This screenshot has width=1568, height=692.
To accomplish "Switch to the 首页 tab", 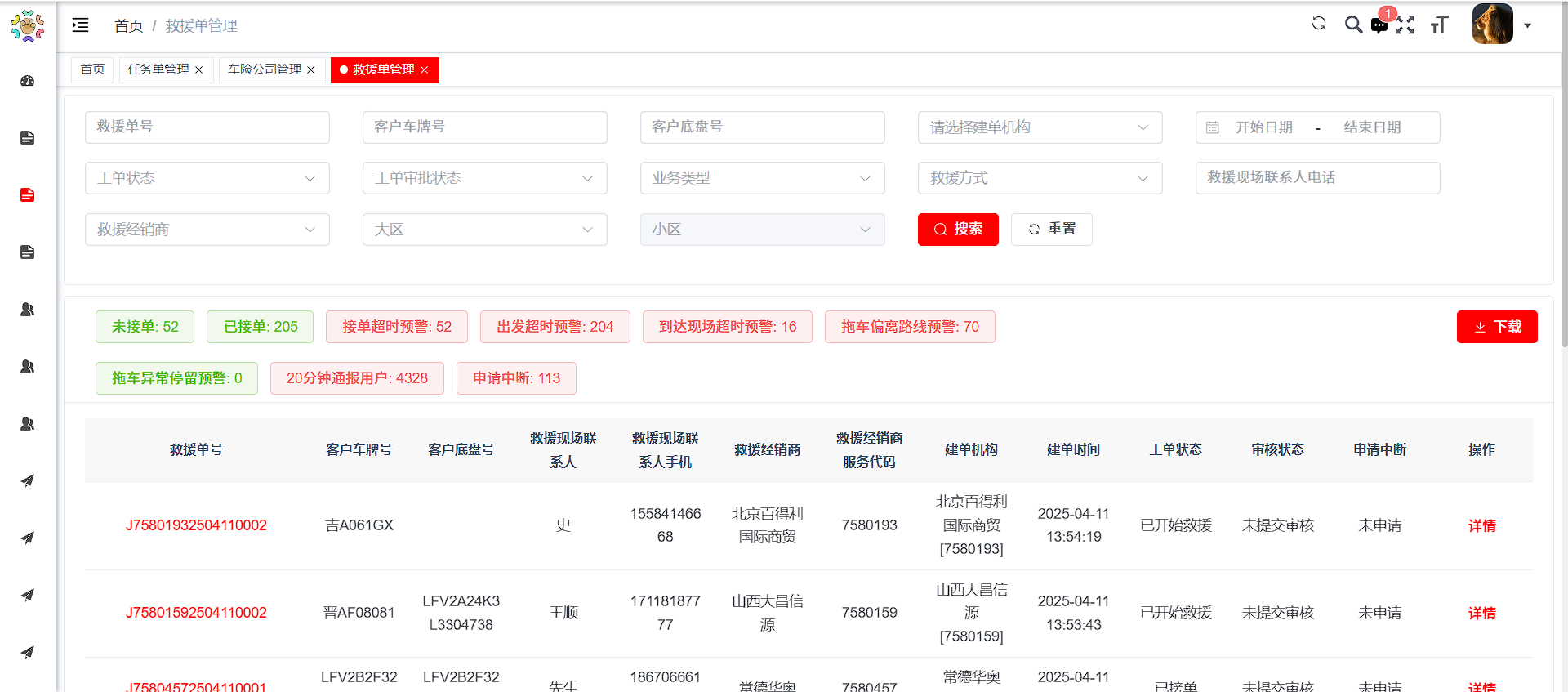I will pyautogui.click(x=92, y=70).
